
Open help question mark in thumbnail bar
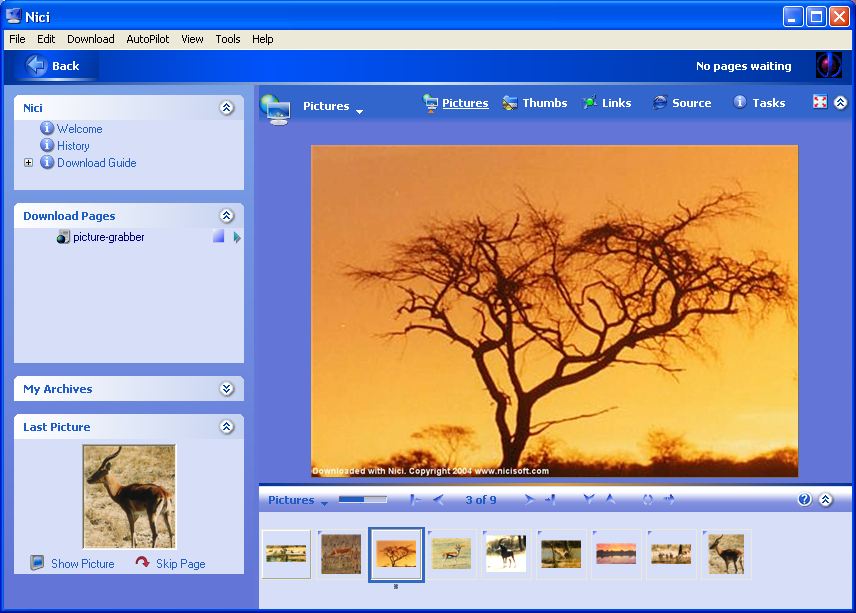tap(804, 499)
